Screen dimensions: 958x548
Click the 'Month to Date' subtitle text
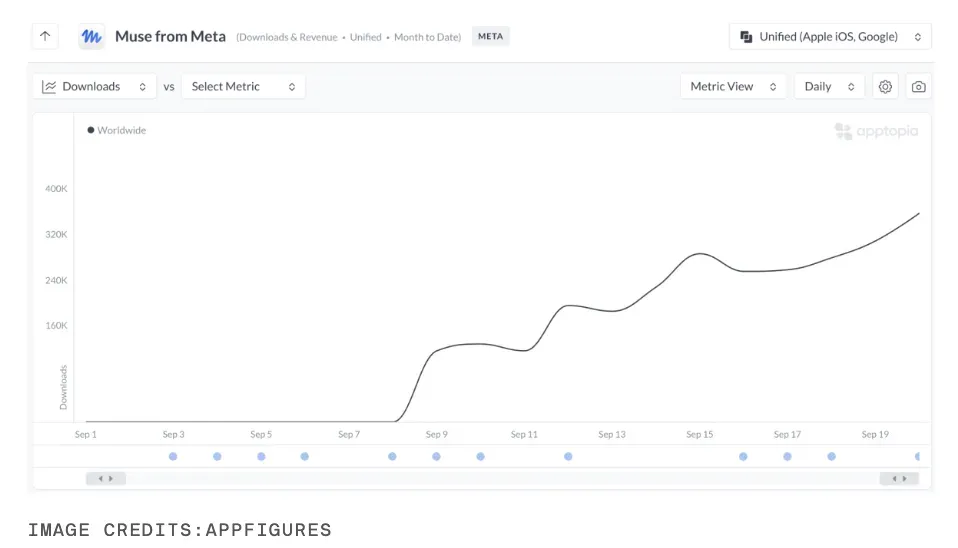tap(427, 37)
